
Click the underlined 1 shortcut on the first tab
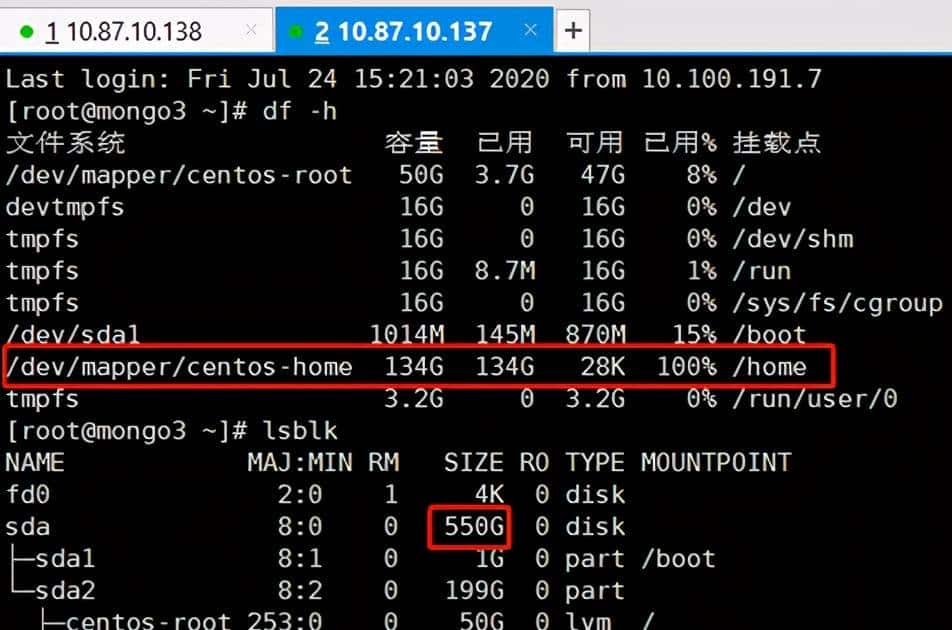pos(50,29)
